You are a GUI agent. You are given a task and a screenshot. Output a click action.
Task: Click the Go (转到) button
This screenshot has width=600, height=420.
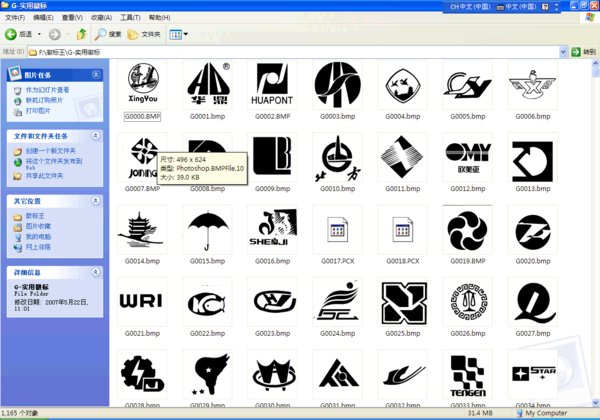pyautogui.click(x=583, y=51)
